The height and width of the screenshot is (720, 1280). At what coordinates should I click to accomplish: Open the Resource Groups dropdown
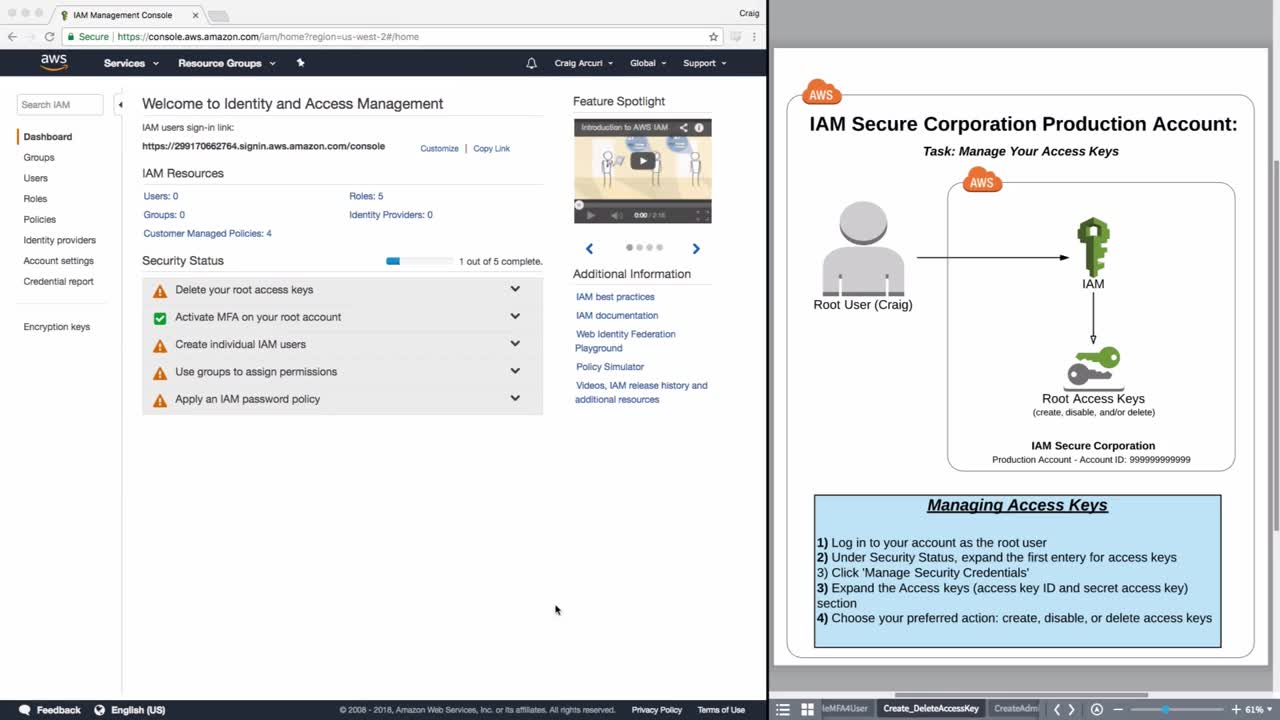pyautogui.click(x=226, y=63)
